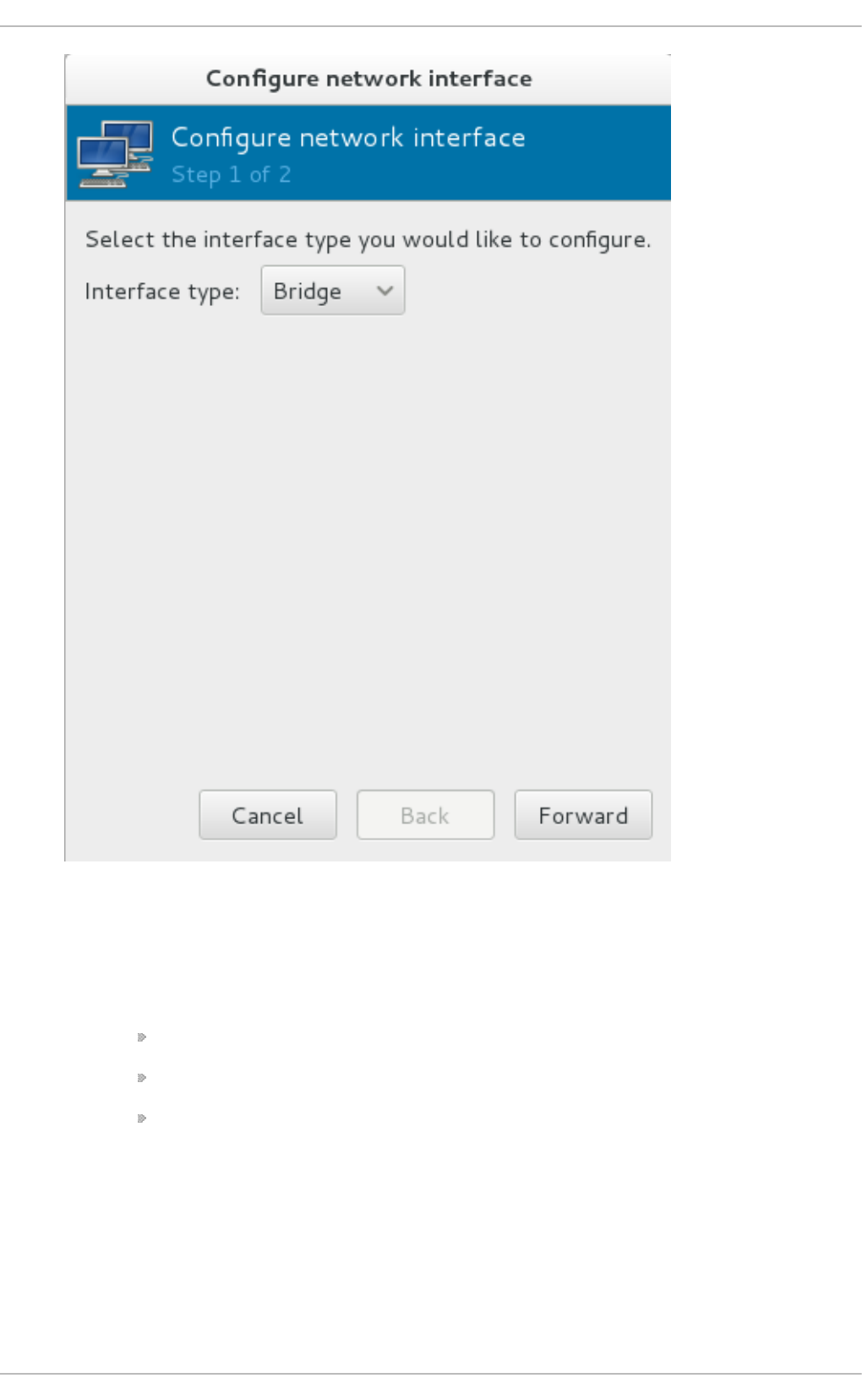
Task: Select the Bridge text in the dropdown
Action: coord(308,291)
